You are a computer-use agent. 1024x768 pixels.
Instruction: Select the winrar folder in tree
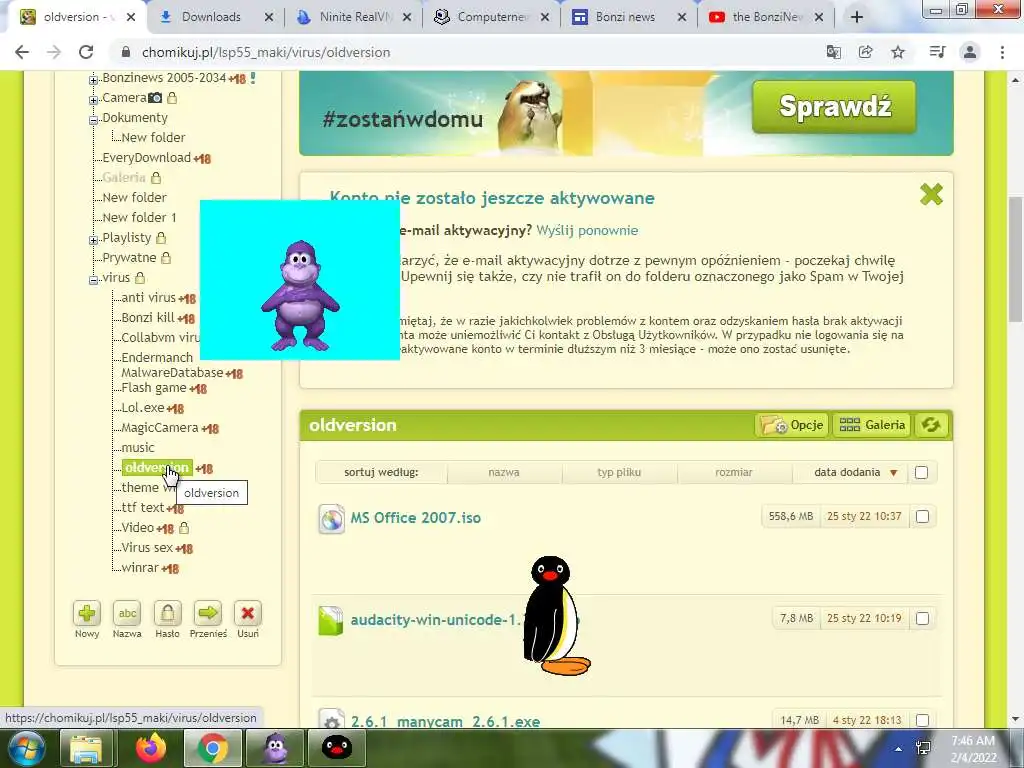point(140,568)
